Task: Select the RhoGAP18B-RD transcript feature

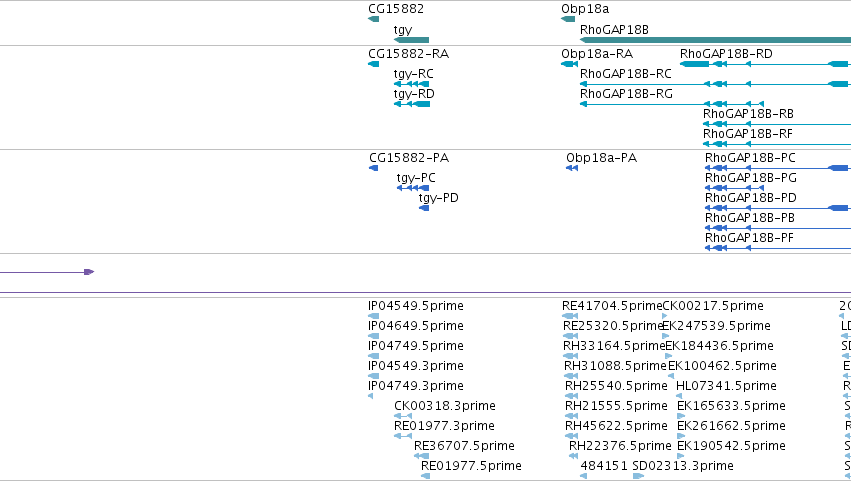Action: point(765,64)
